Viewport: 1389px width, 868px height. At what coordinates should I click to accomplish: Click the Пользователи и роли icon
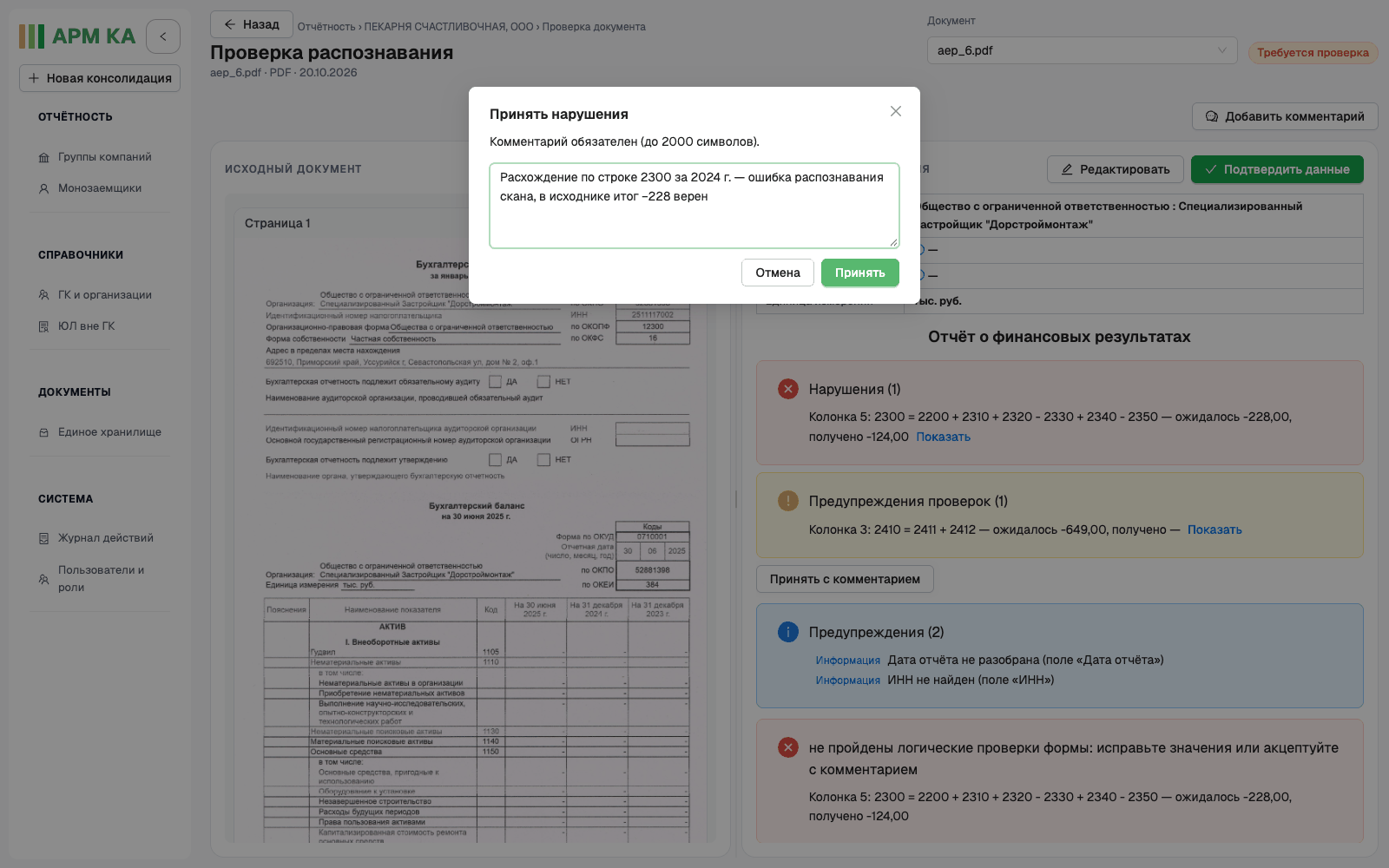click(43, 579)
